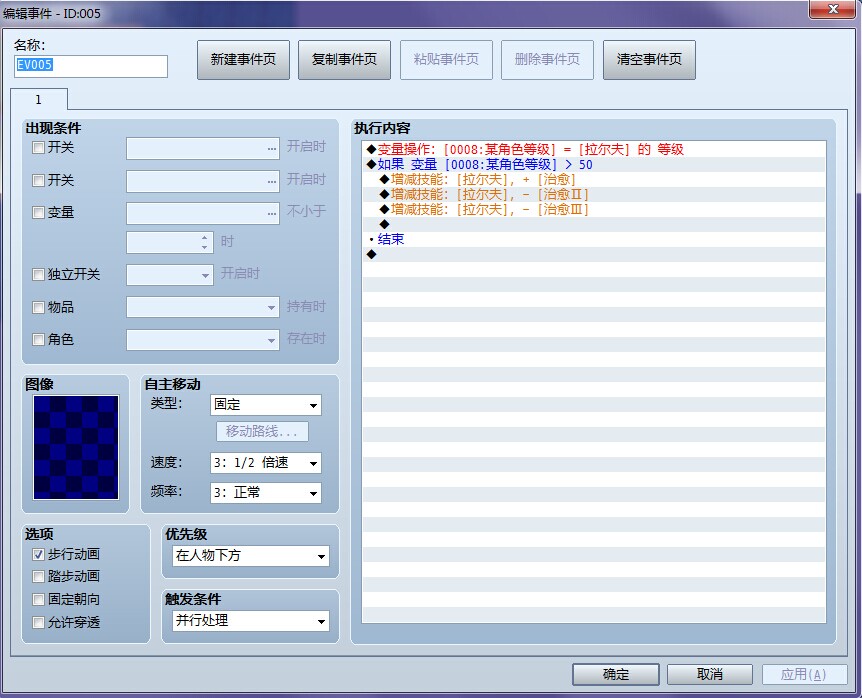Focus the 名称 field containing EV005
862x698 pixels.
click(91, 66)
